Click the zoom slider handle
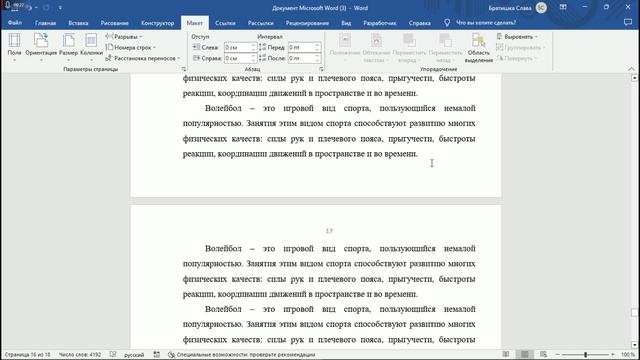The image size is (640, 360). point(585,355)
